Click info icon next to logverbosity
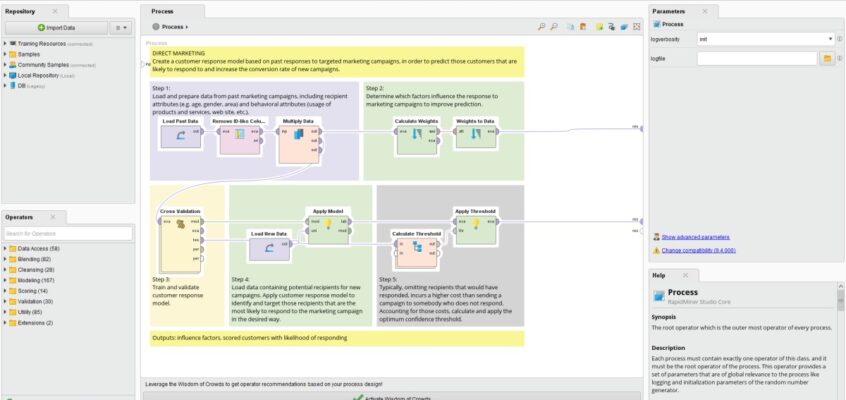The height and width of the screenshot is (400, 846). coord(840,39)
